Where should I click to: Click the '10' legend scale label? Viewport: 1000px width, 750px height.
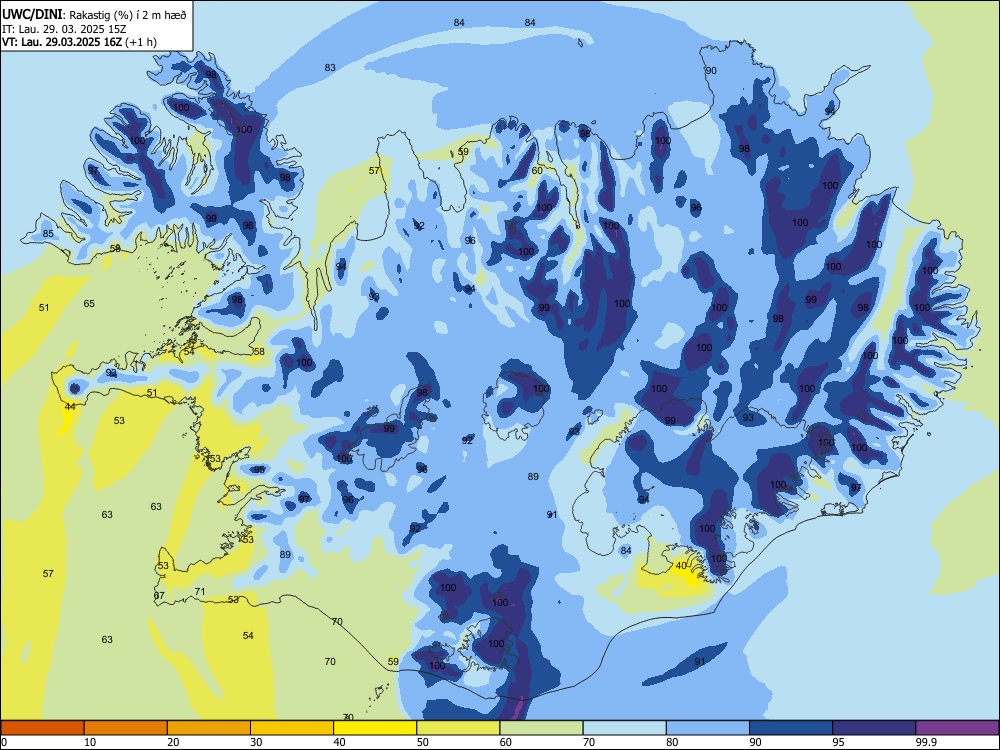(90, 742)
